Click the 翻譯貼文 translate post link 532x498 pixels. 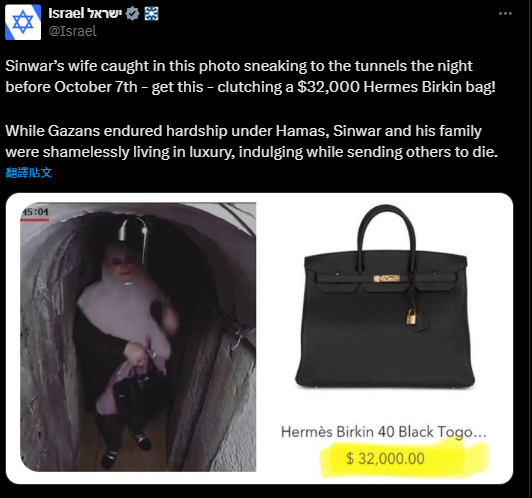tap(29, 172)
